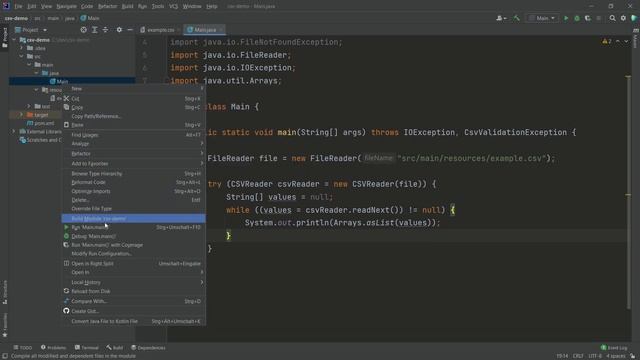Image resolution: width=640 pixels, height=360 pixels.
Task: Toggle the Maven tool window side tab
Action: (x=636, y=39)
